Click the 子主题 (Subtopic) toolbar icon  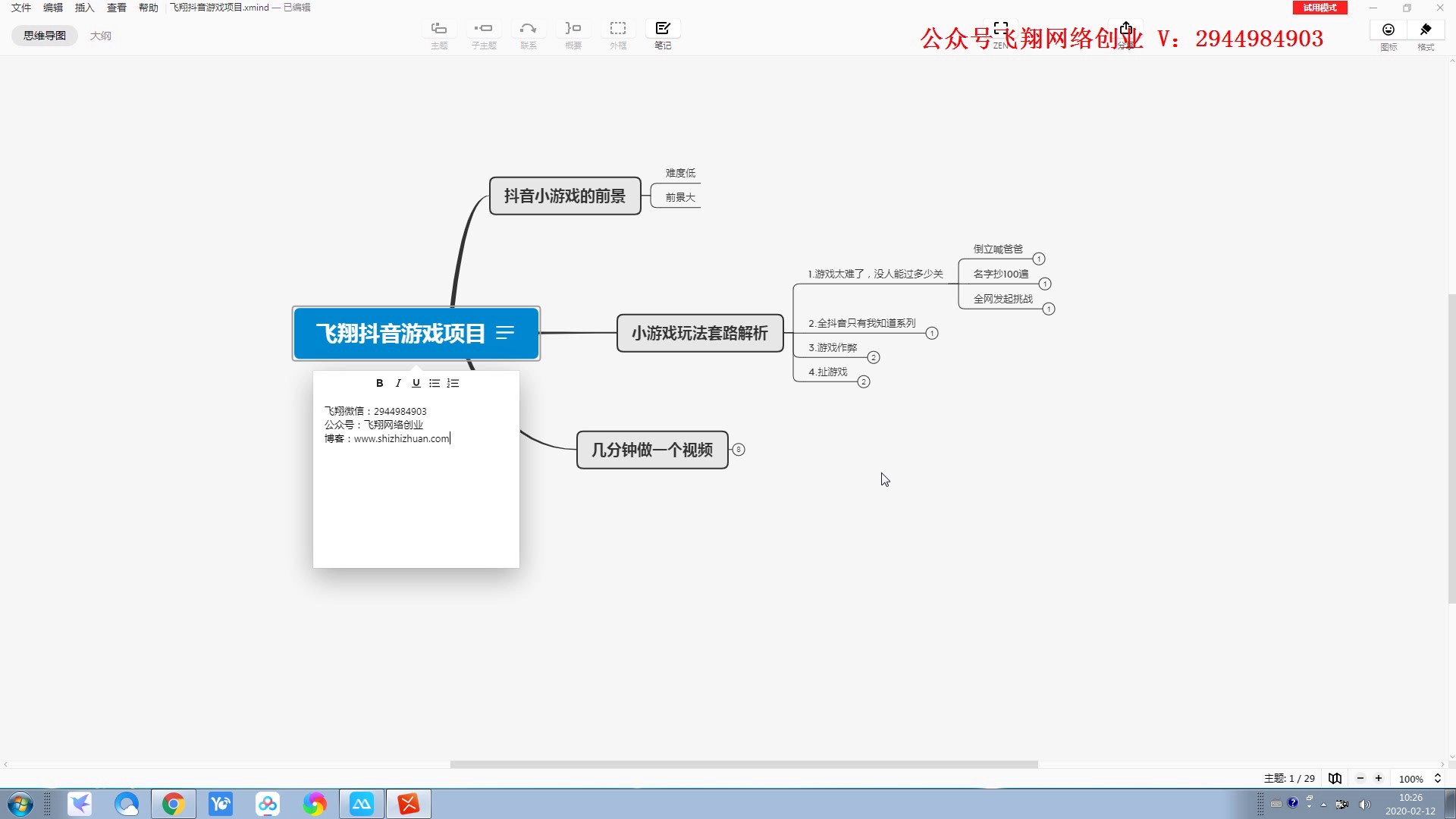pyautogui.click(x=484, y=29)
